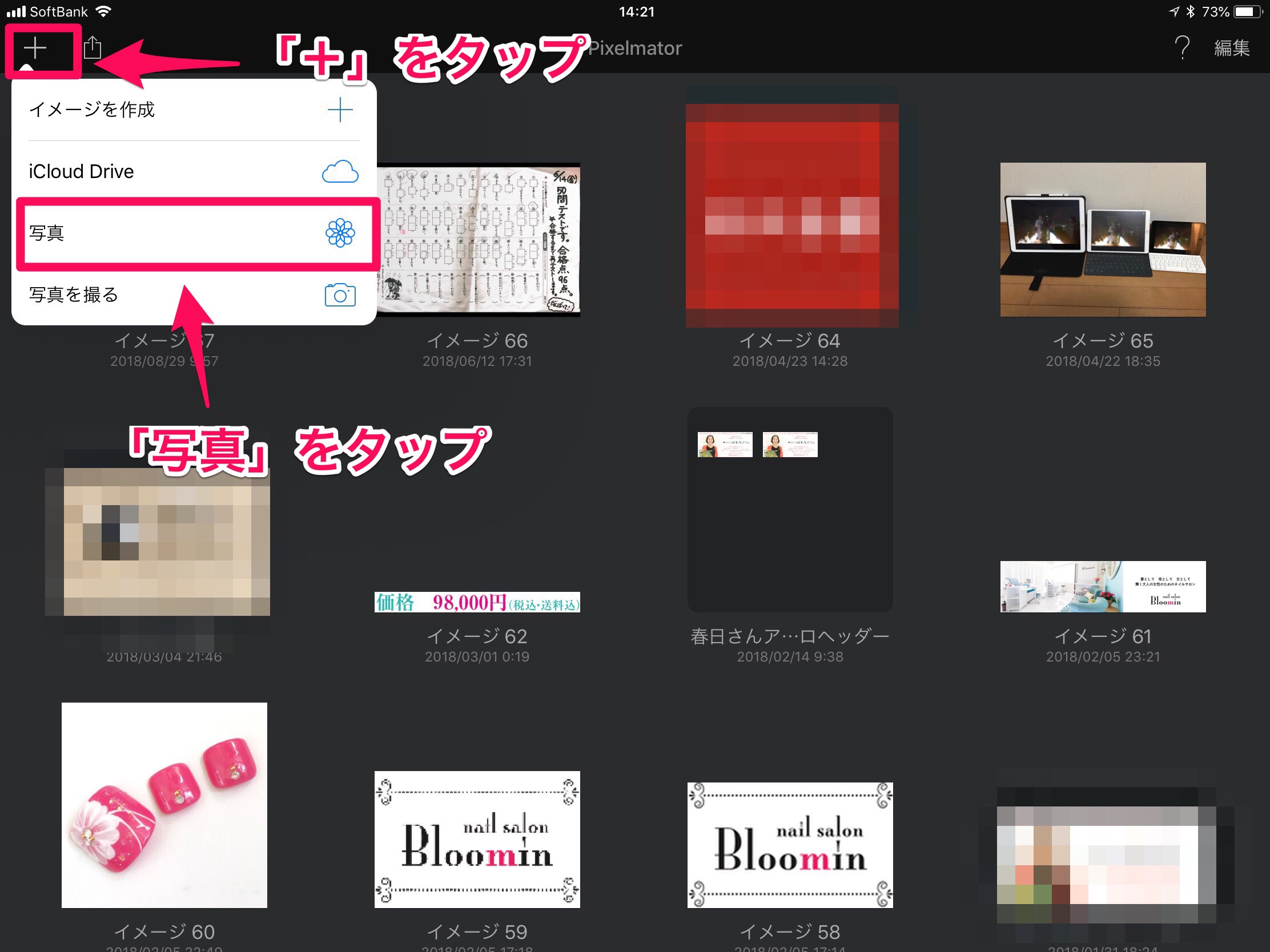Tap the plus button in toolbar
Screen dimensions: 1270x952
click(x=35, y=48)
